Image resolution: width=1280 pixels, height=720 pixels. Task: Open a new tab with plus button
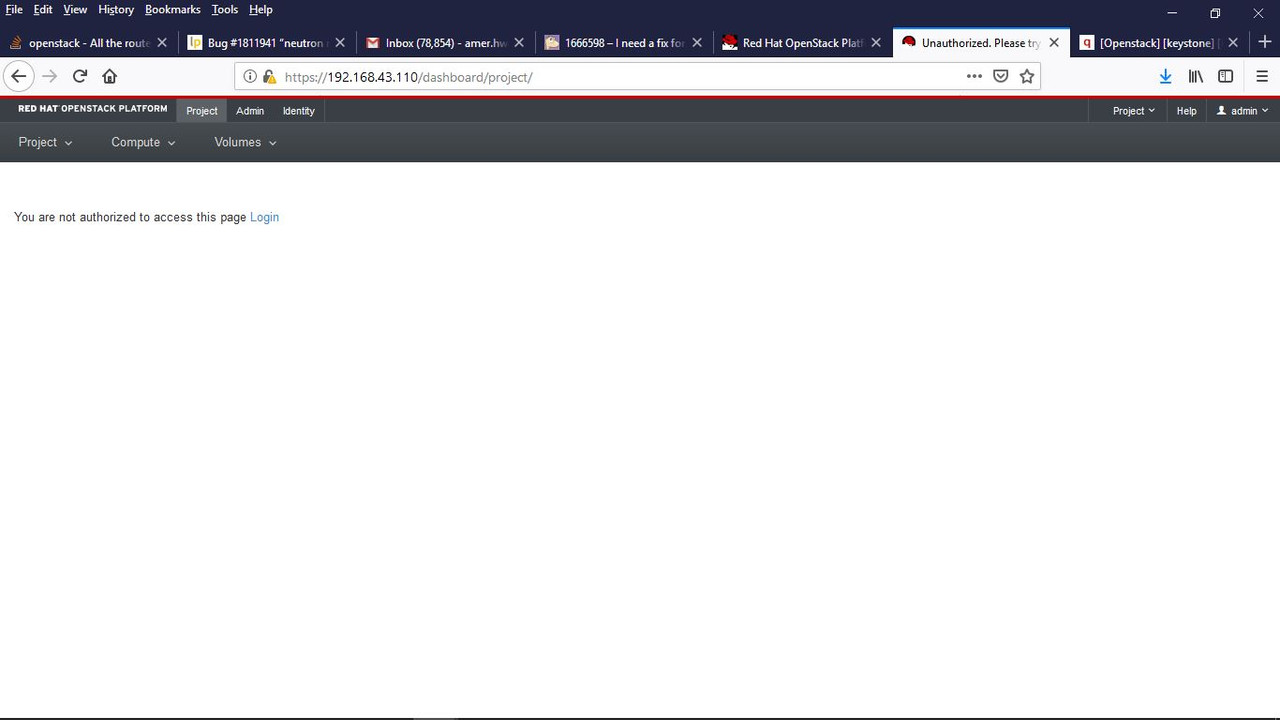click(1264, 42)
